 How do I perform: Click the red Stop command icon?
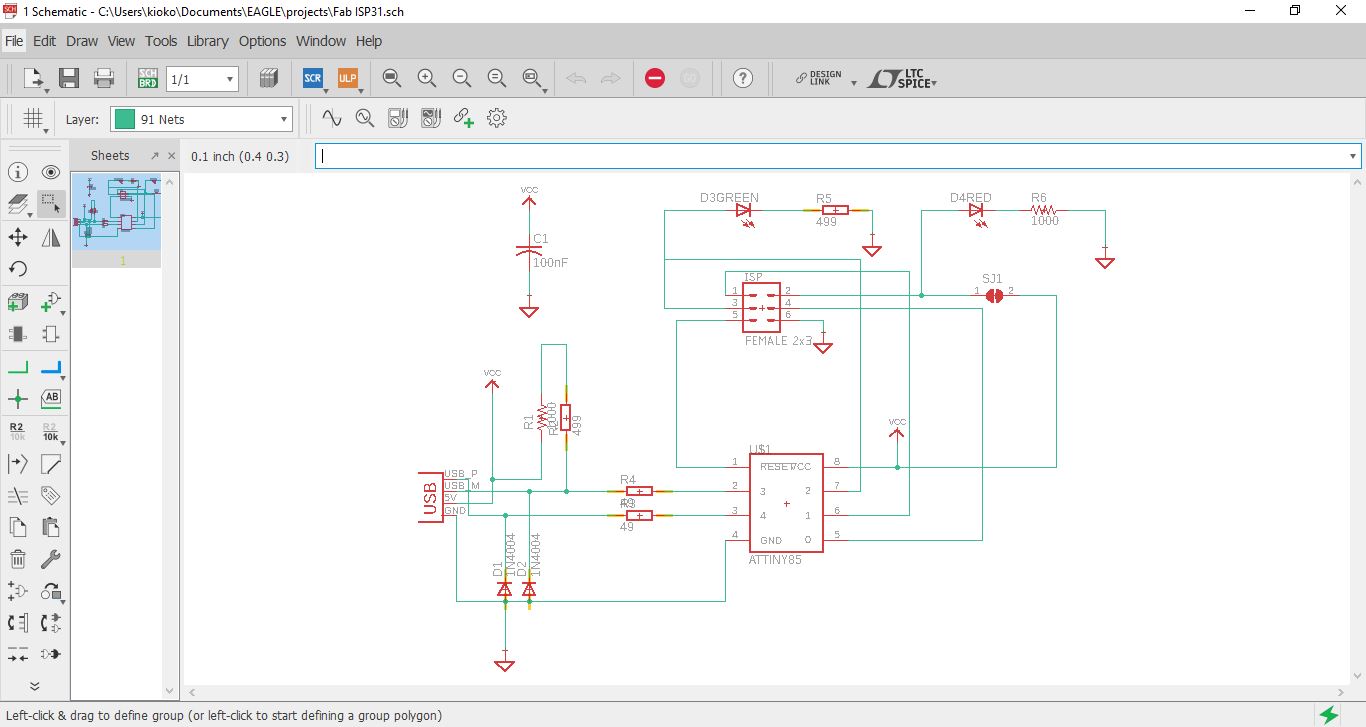click(x=655, y=78)
